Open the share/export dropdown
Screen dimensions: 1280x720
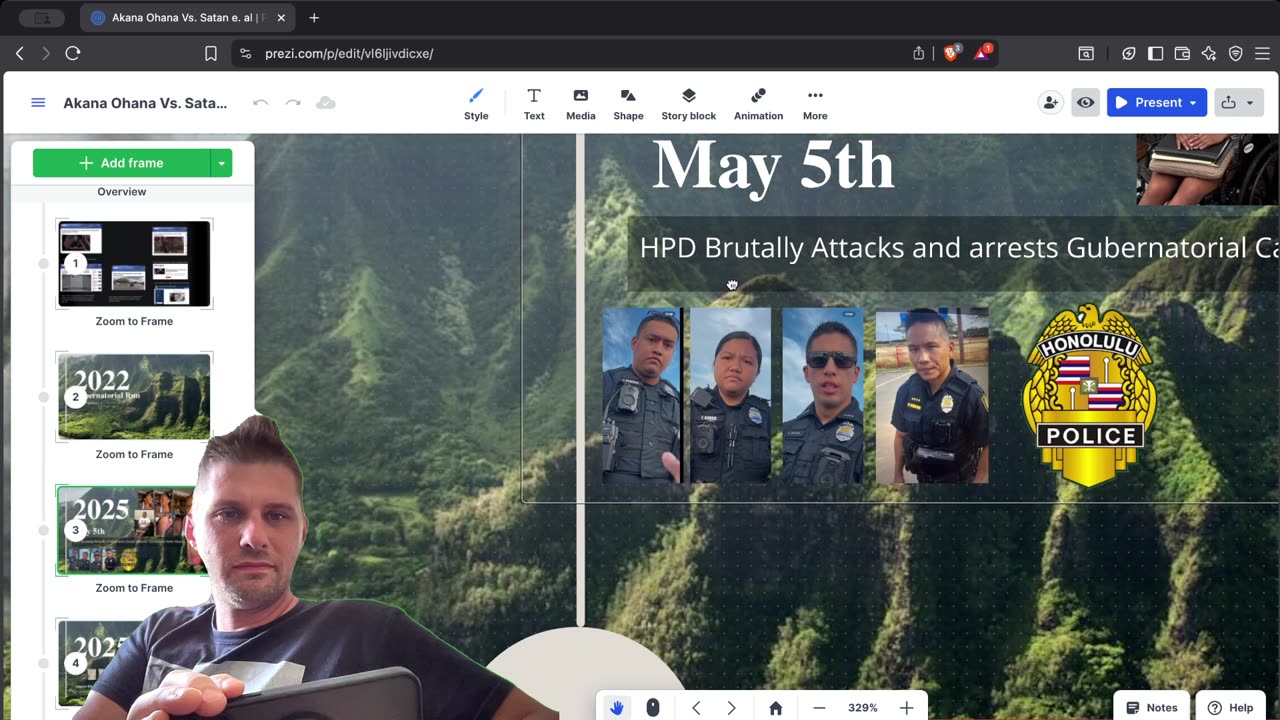(x=1239, y=102)
